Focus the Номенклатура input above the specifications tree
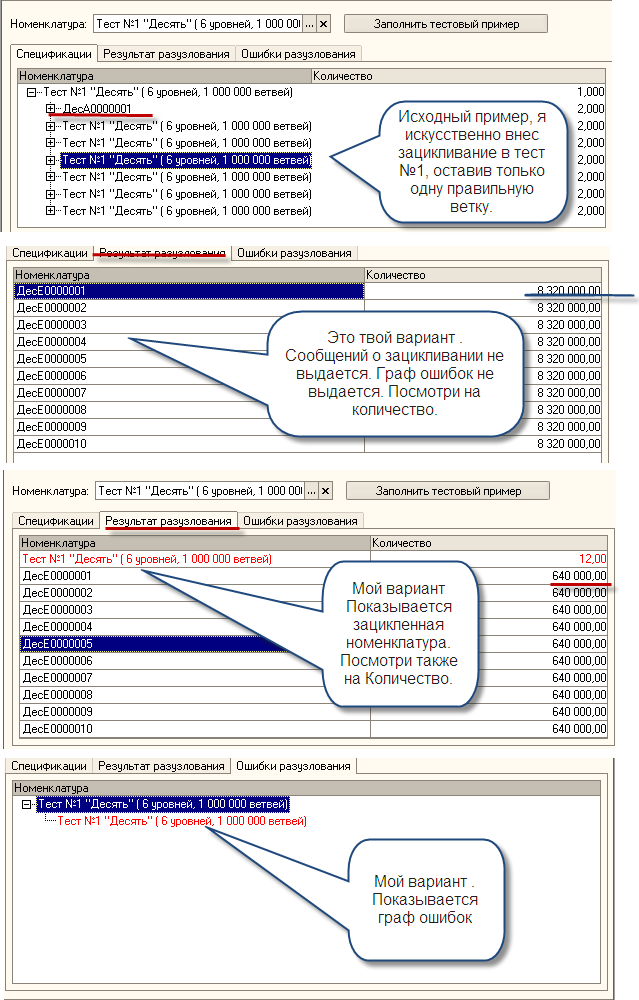639x1000 pixels. [198, 24]
